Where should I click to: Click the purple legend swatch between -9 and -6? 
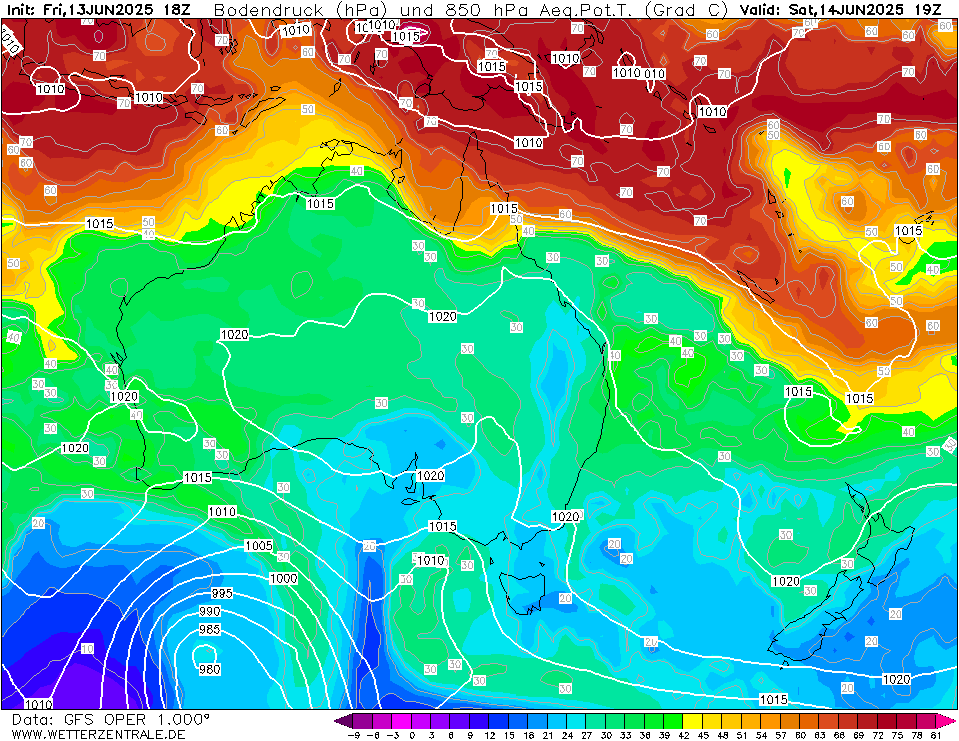click(x=363, y=720)
